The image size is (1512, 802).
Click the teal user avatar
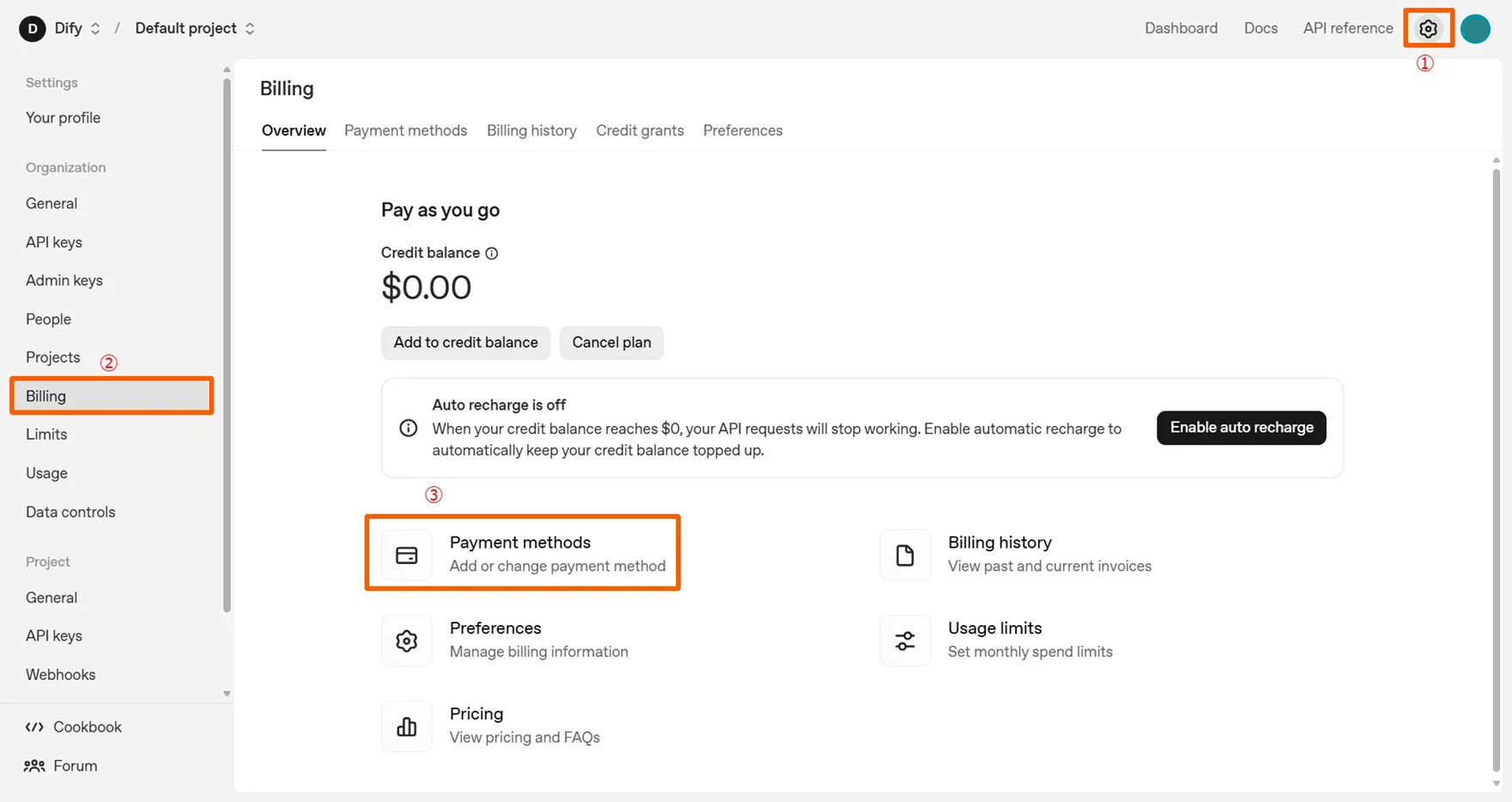(1475, 28)
